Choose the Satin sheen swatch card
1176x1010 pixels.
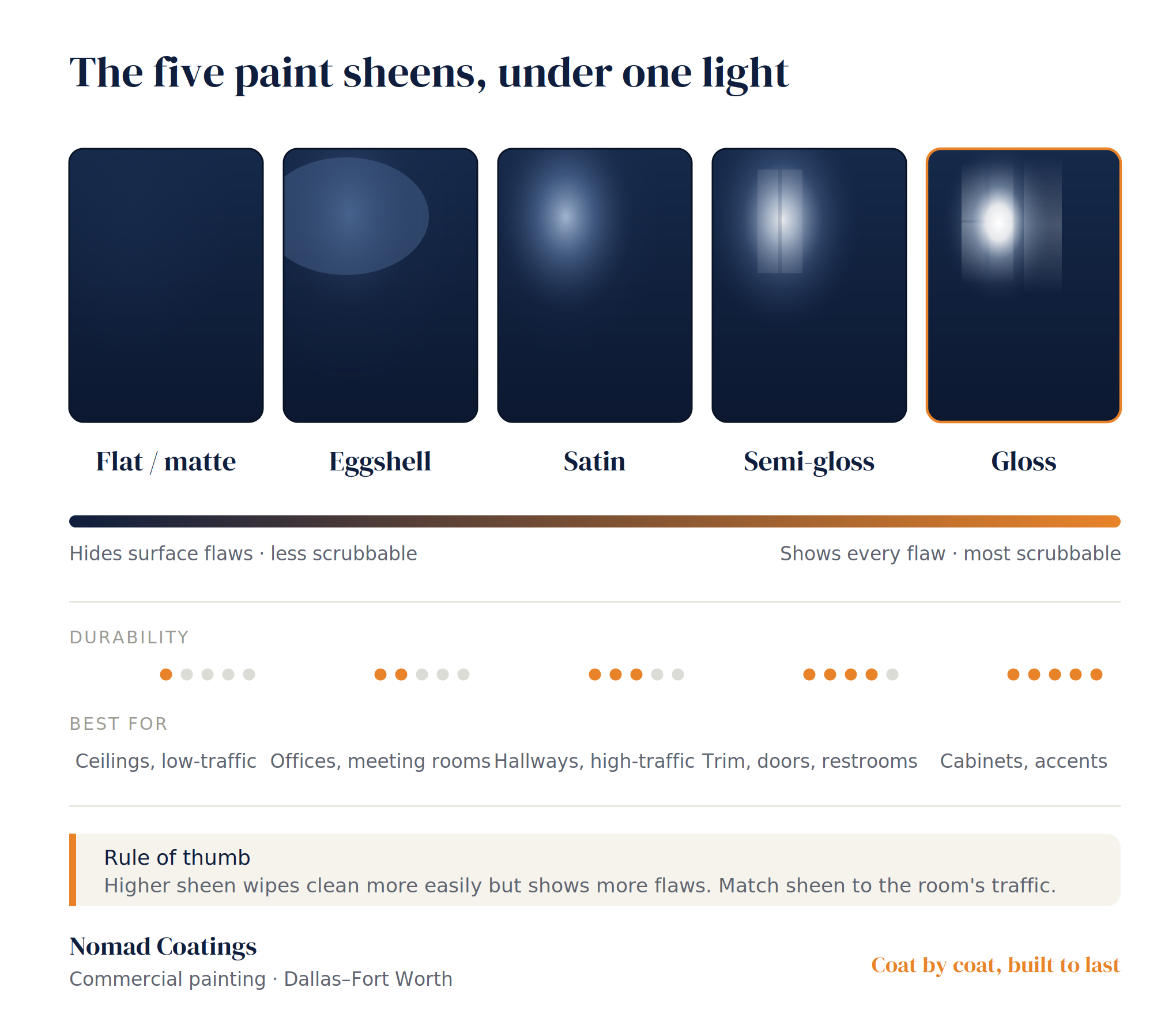(x=595, y=285)
